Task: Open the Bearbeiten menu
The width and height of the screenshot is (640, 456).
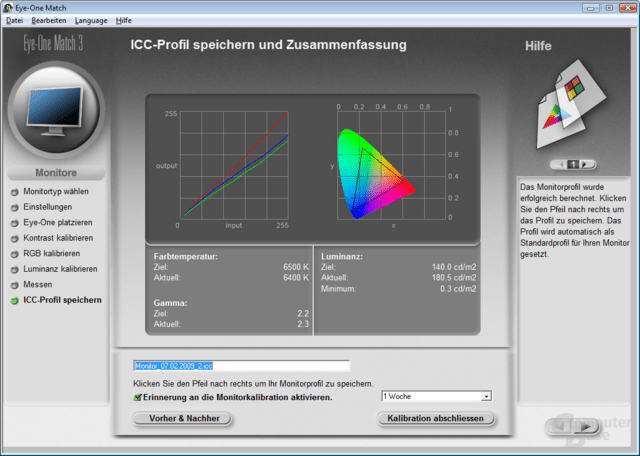Action: (x=49, y=20)
